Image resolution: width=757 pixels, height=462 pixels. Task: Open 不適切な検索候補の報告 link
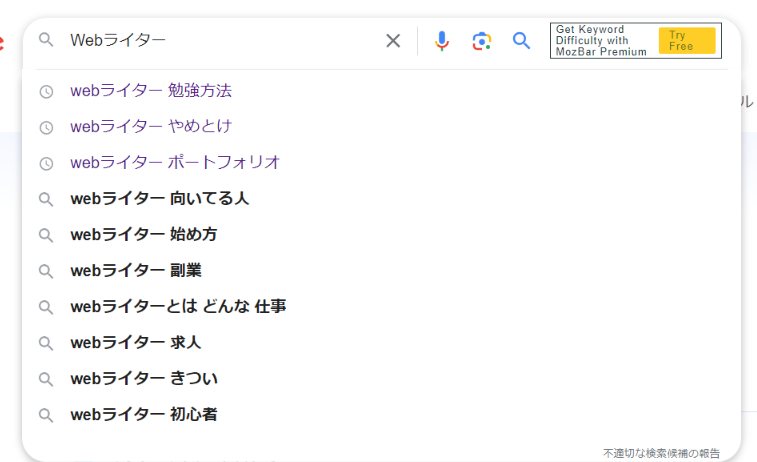coord(661,453)
